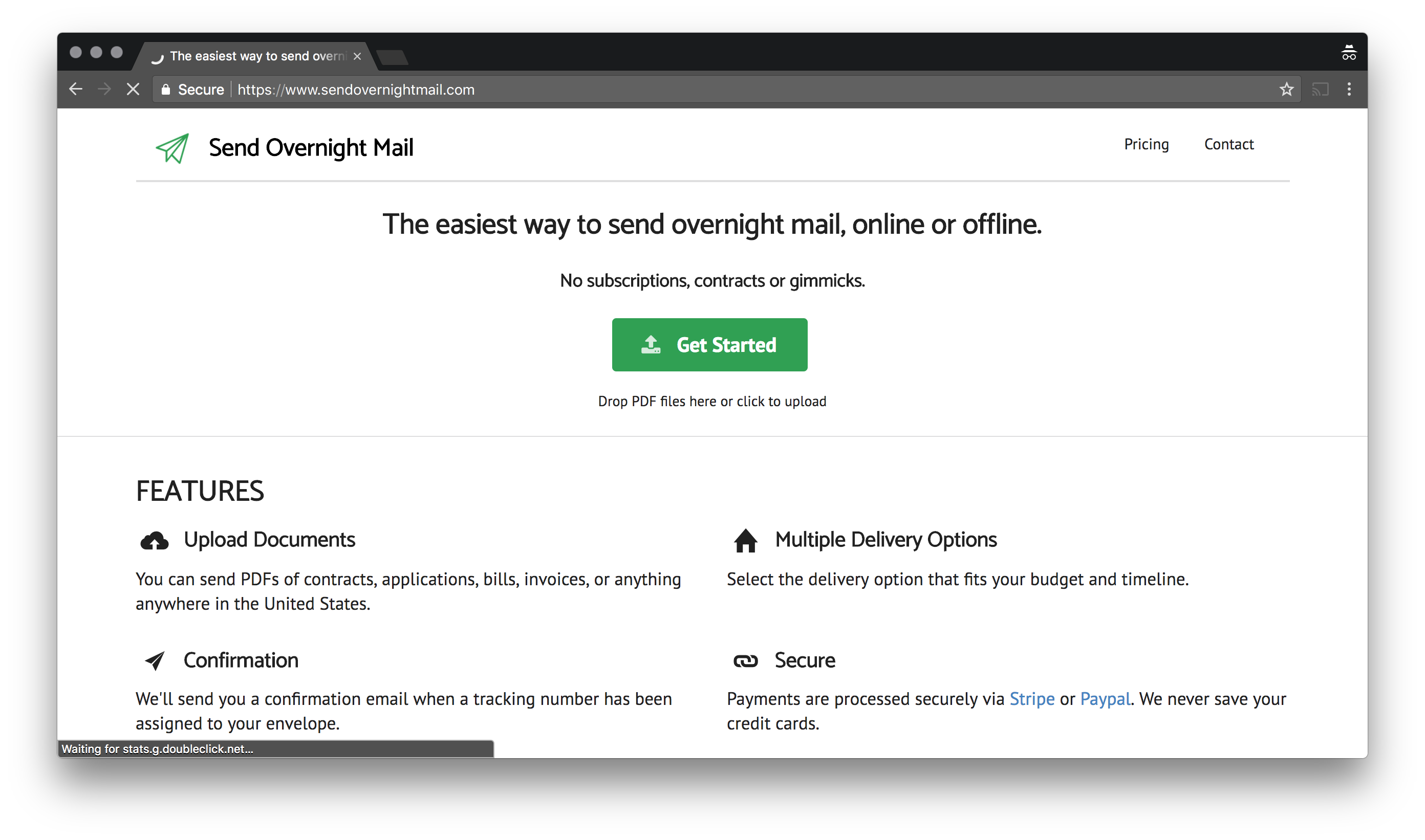
Task: Open the Contact page
Action: [1228, 144]
